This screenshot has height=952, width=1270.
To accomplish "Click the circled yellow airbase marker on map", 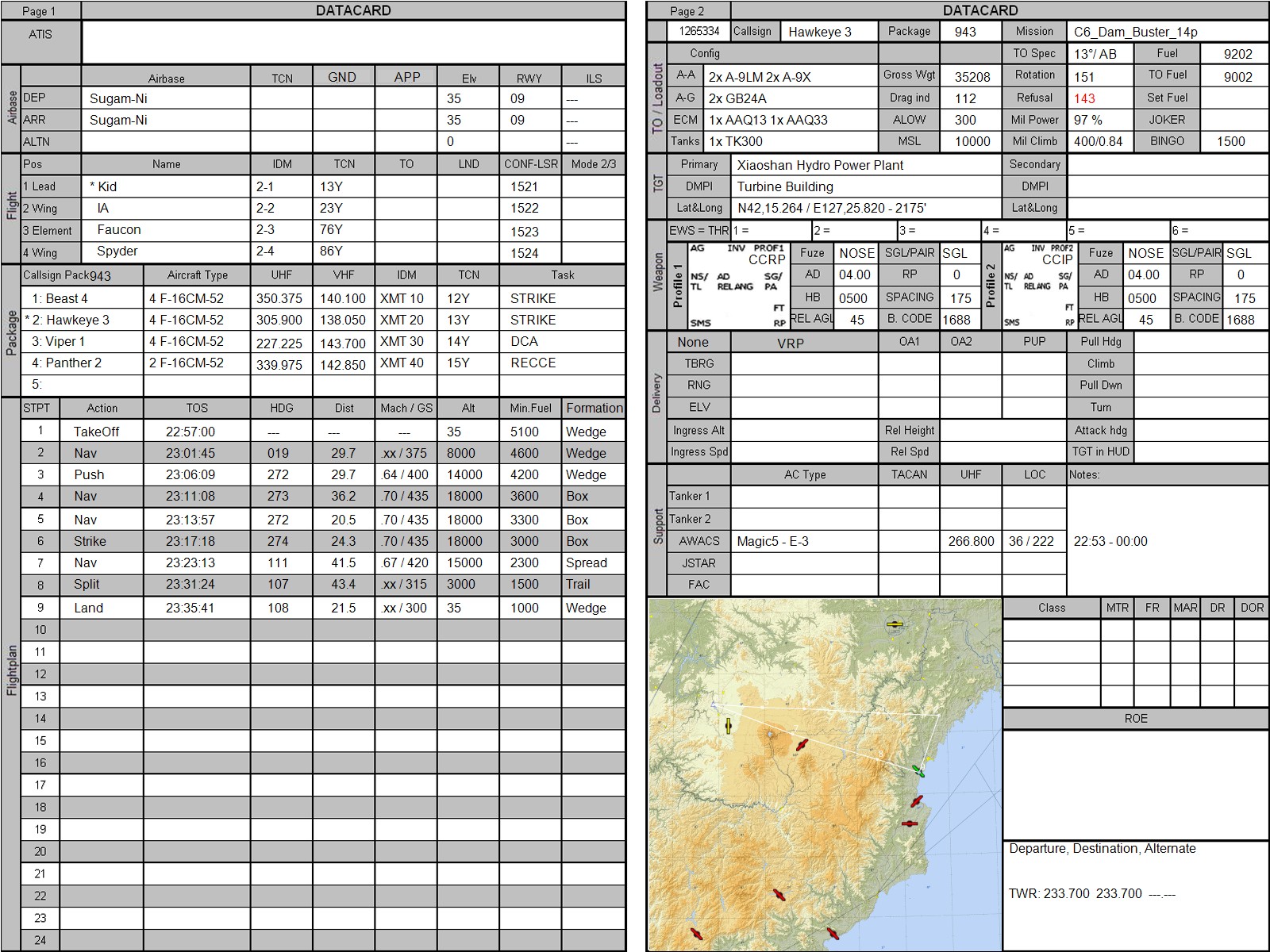I will [895, 625].
